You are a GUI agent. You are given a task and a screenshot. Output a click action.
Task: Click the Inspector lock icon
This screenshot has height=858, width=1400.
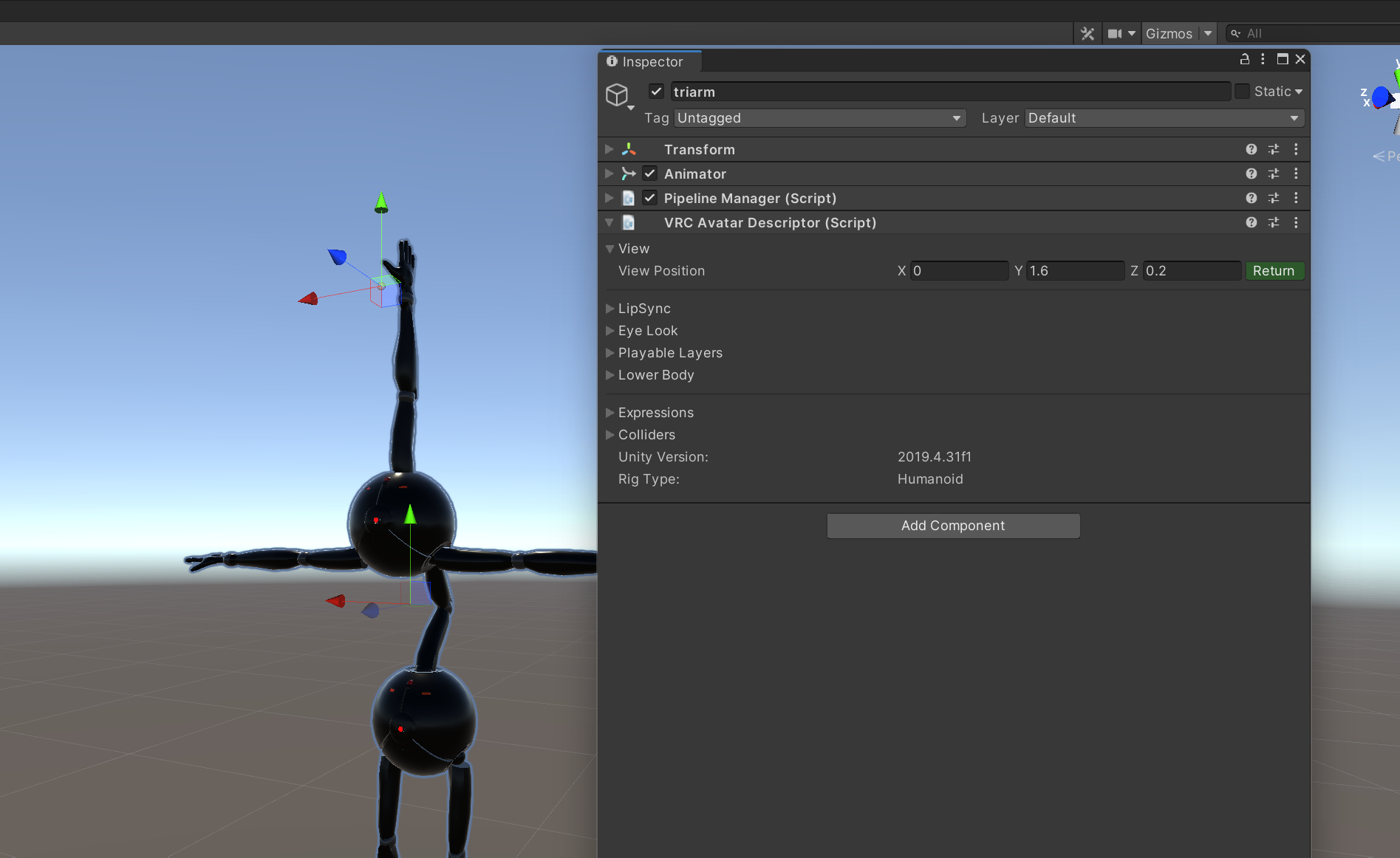coord(1244,60)
